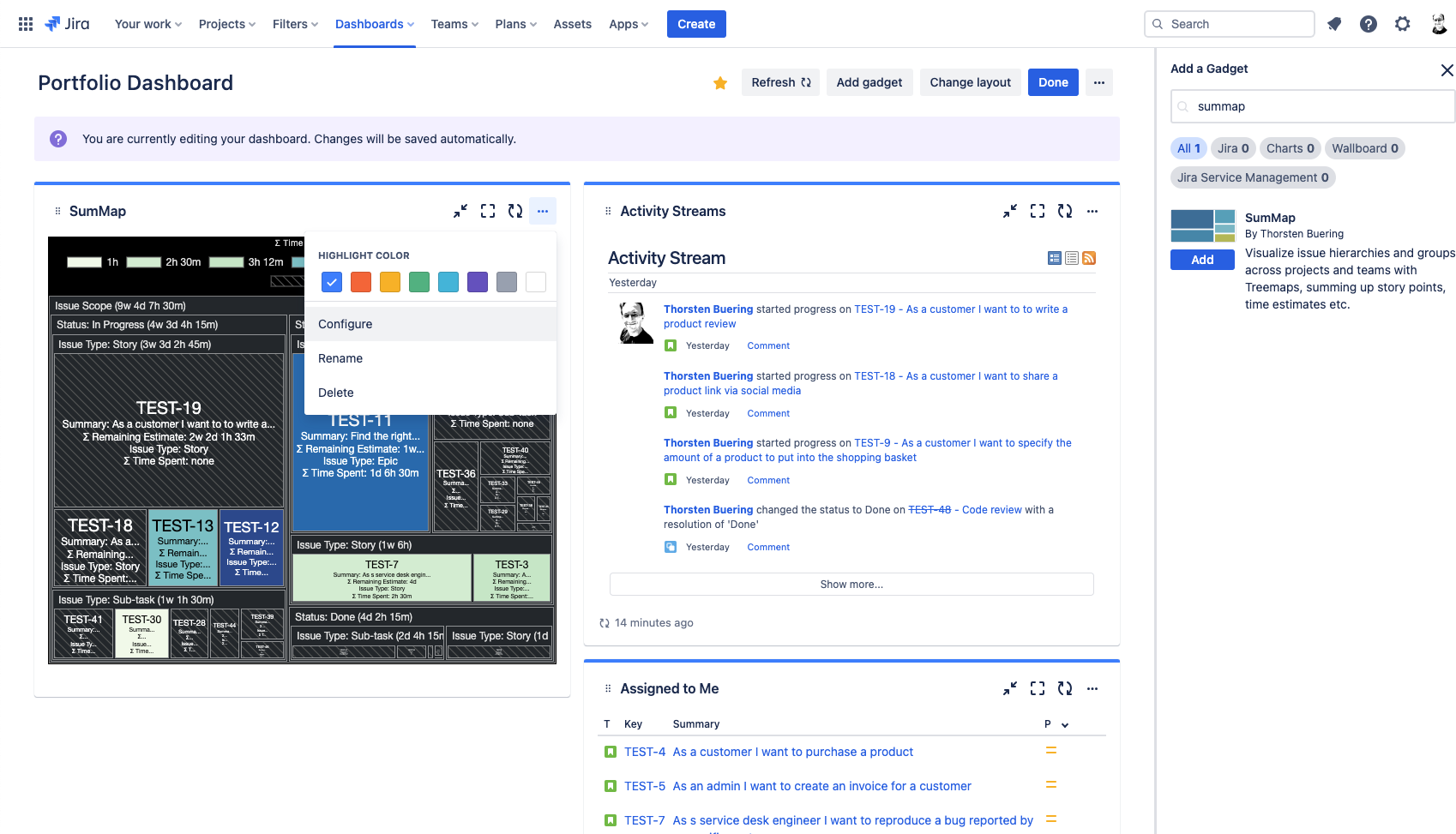
Task: Filter gadgets by Wallboard category
Action: click(x=1365, y=148)
